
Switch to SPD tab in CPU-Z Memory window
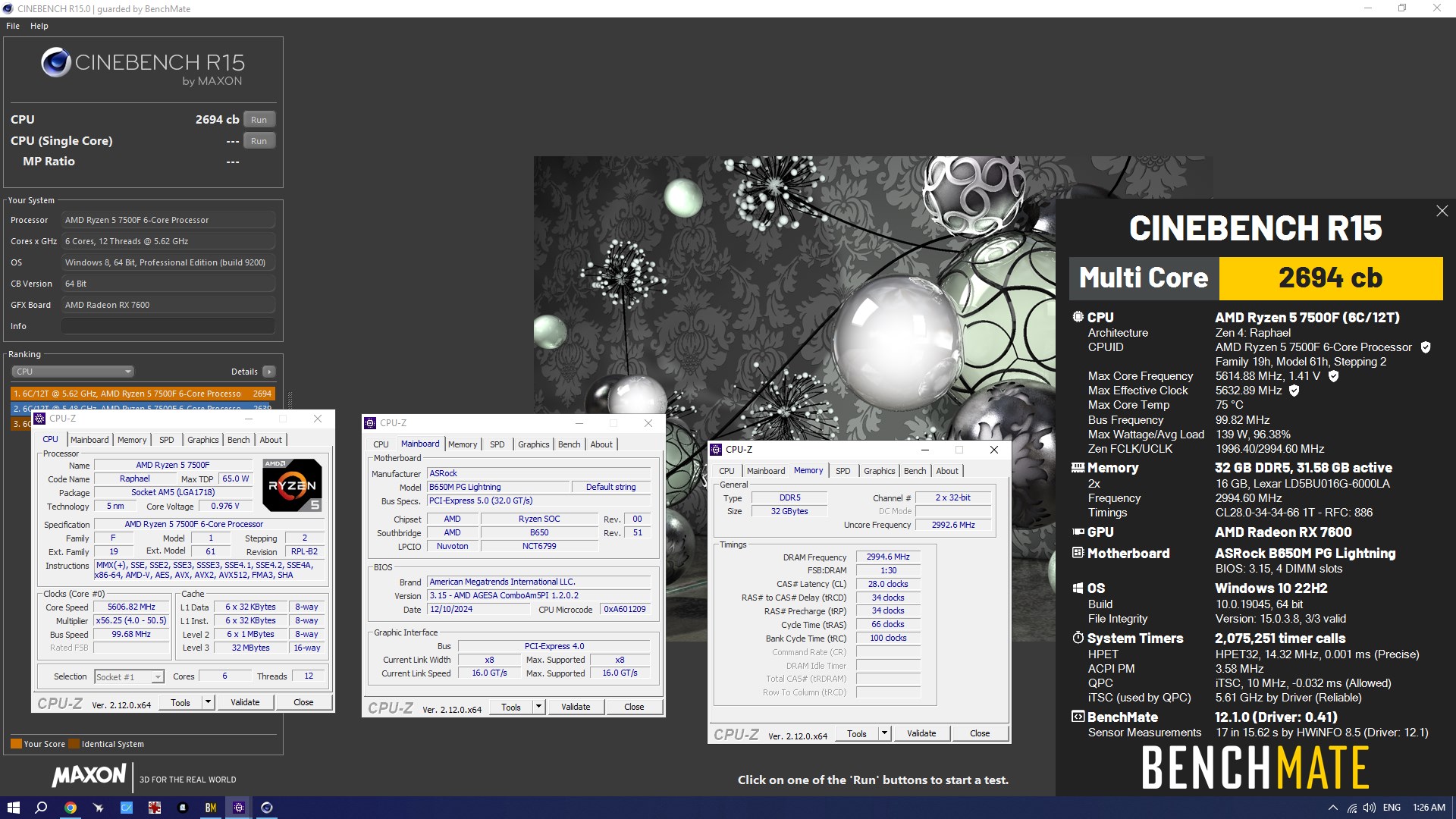click(x=843, y=471)
